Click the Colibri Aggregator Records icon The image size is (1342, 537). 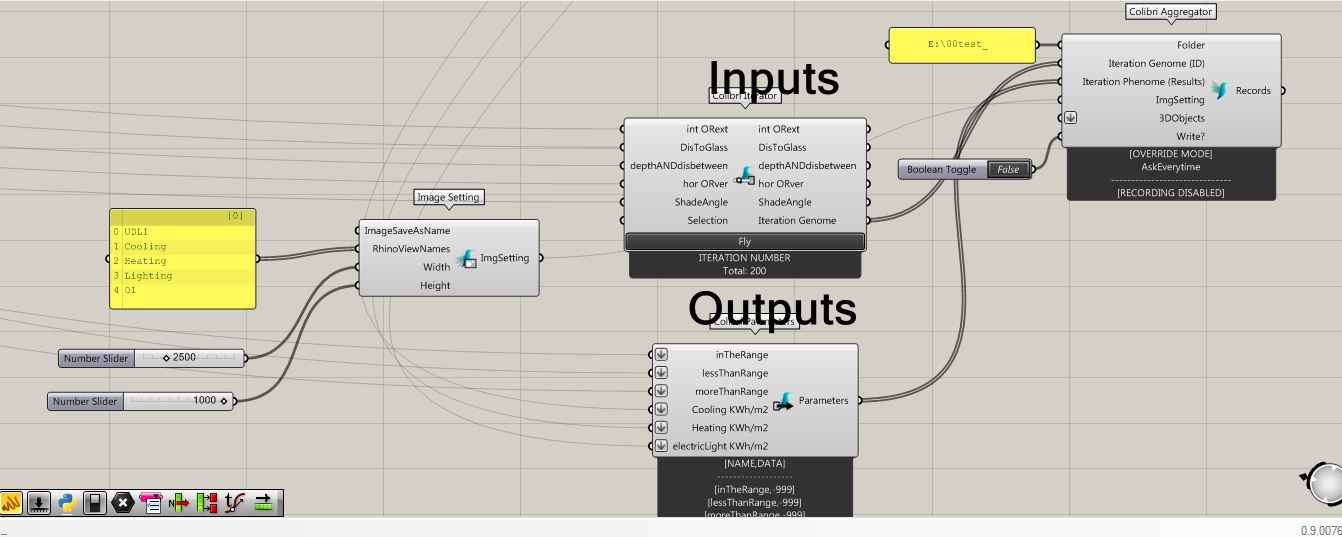click(1220, 91)
